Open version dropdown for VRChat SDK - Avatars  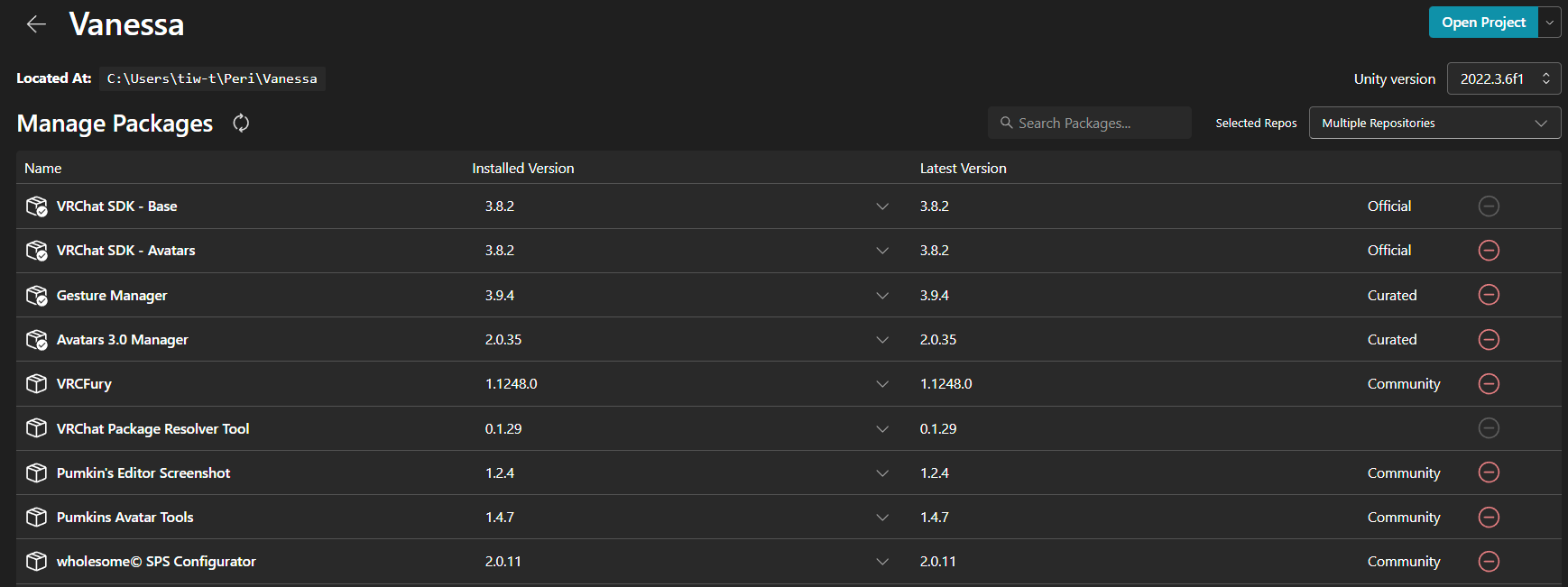(x=882, y=251)
